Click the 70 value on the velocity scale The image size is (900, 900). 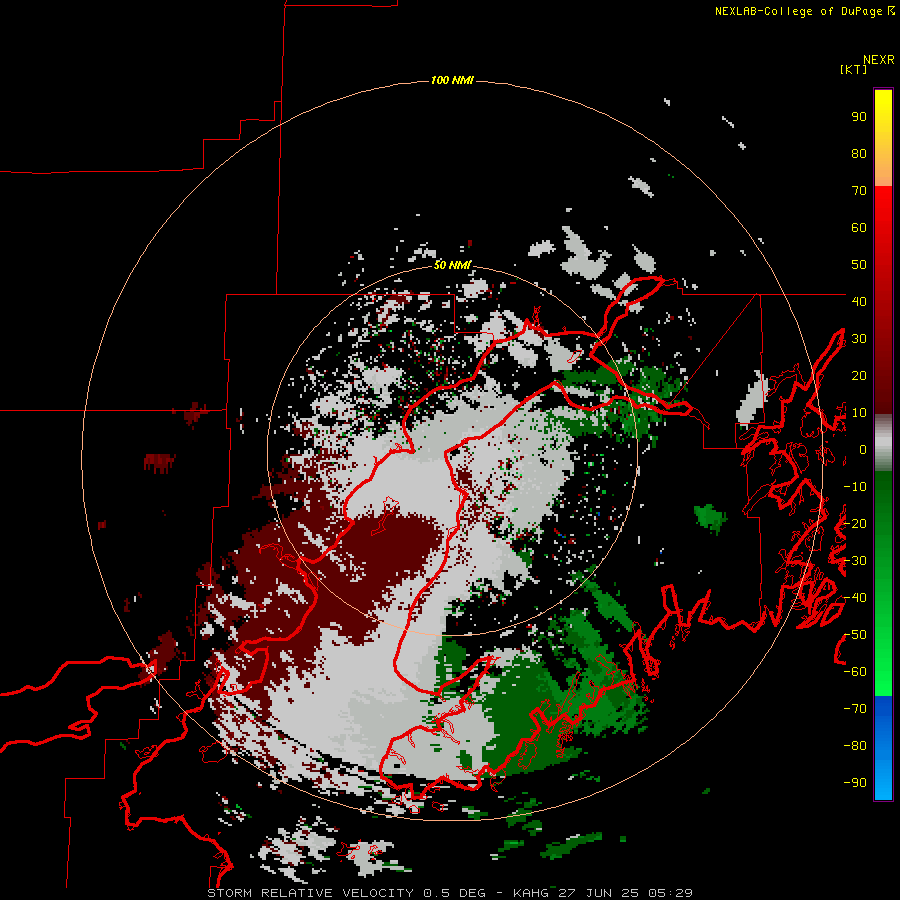tap(859, 191)
